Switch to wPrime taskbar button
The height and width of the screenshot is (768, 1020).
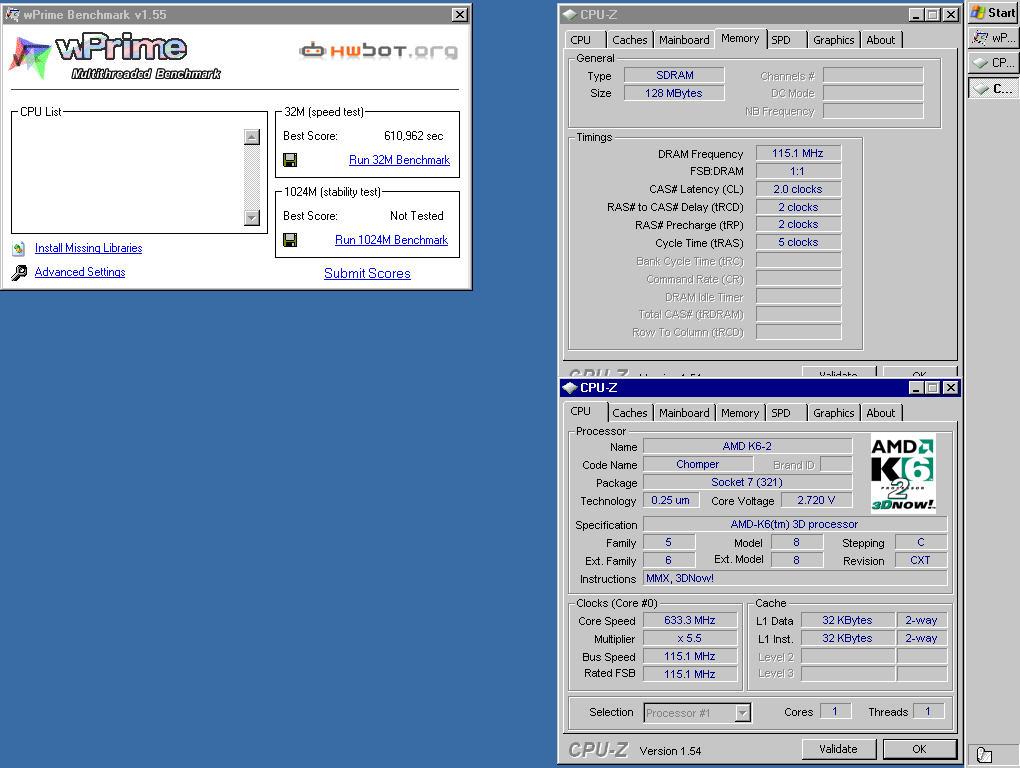pos(993,38)
